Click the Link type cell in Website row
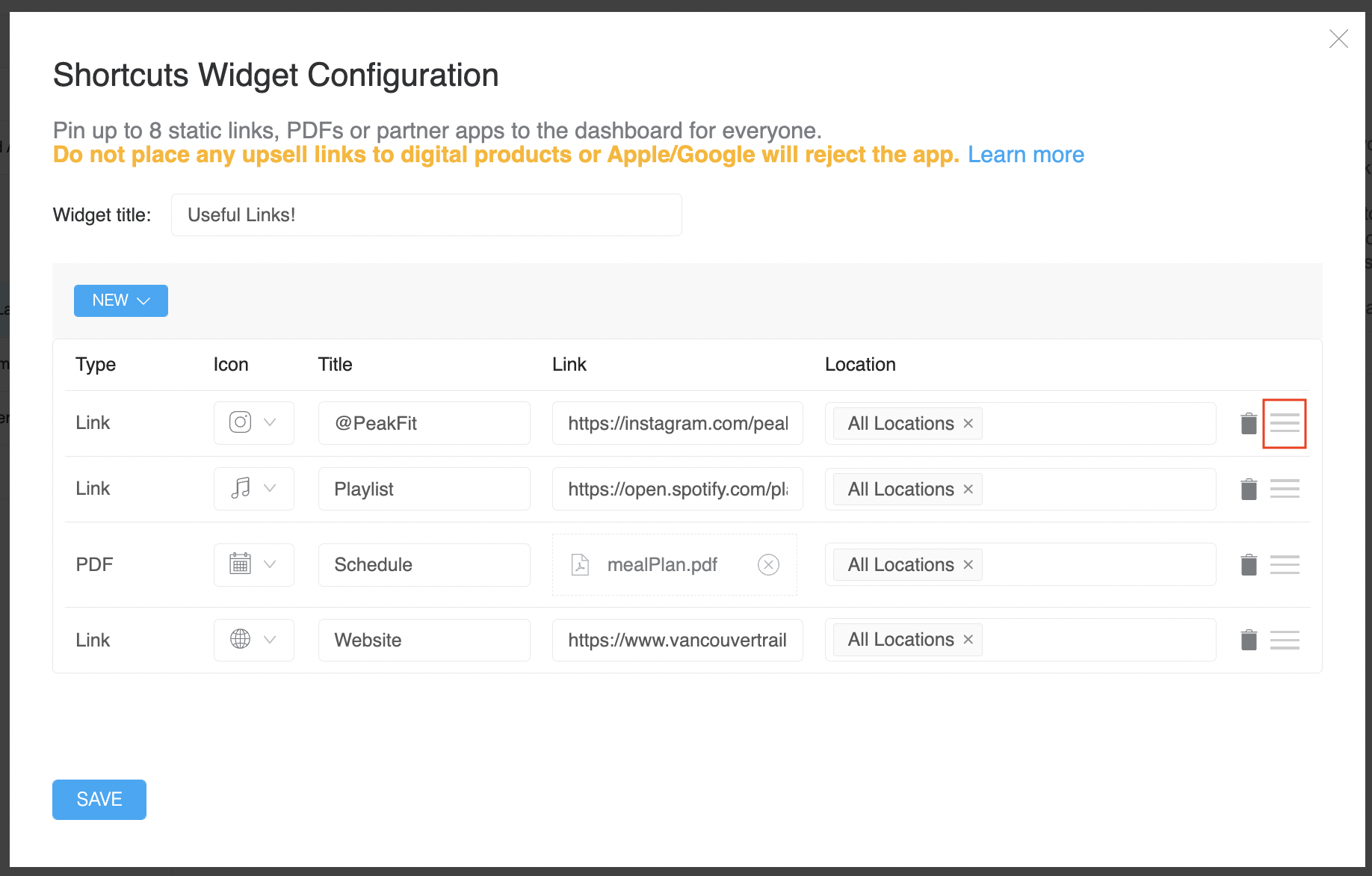Screen dimensions: 1372x876 [93, 641]
